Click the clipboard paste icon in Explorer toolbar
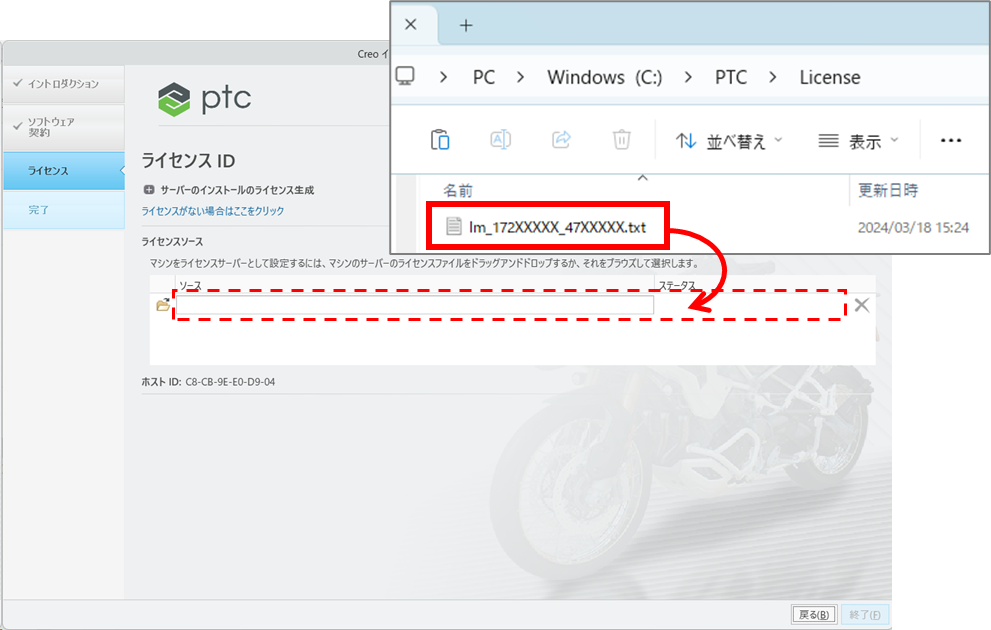The image size is (991, 630). pos(440,140)
